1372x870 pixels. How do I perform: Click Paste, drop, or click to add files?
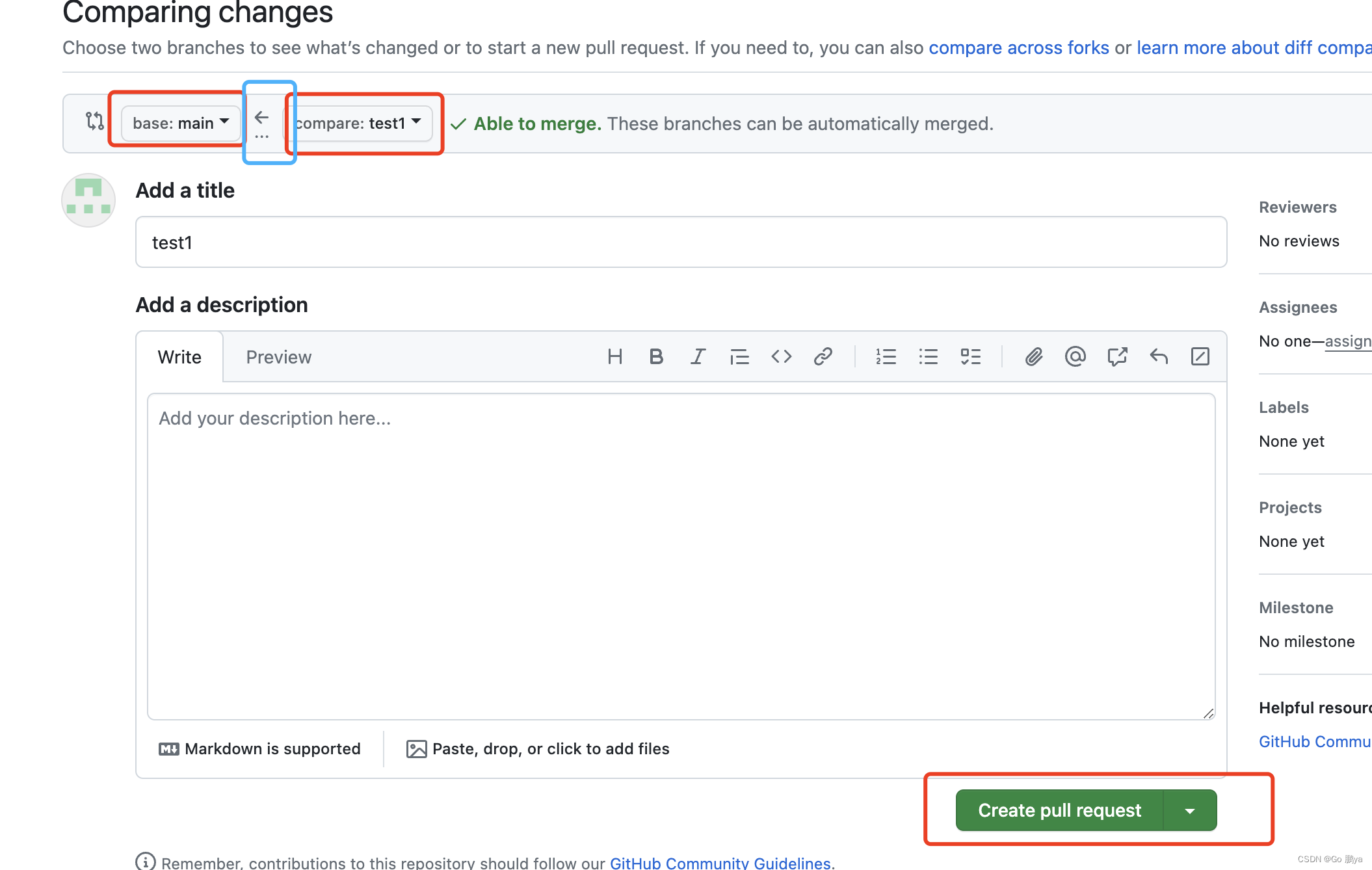pos(538,749)
